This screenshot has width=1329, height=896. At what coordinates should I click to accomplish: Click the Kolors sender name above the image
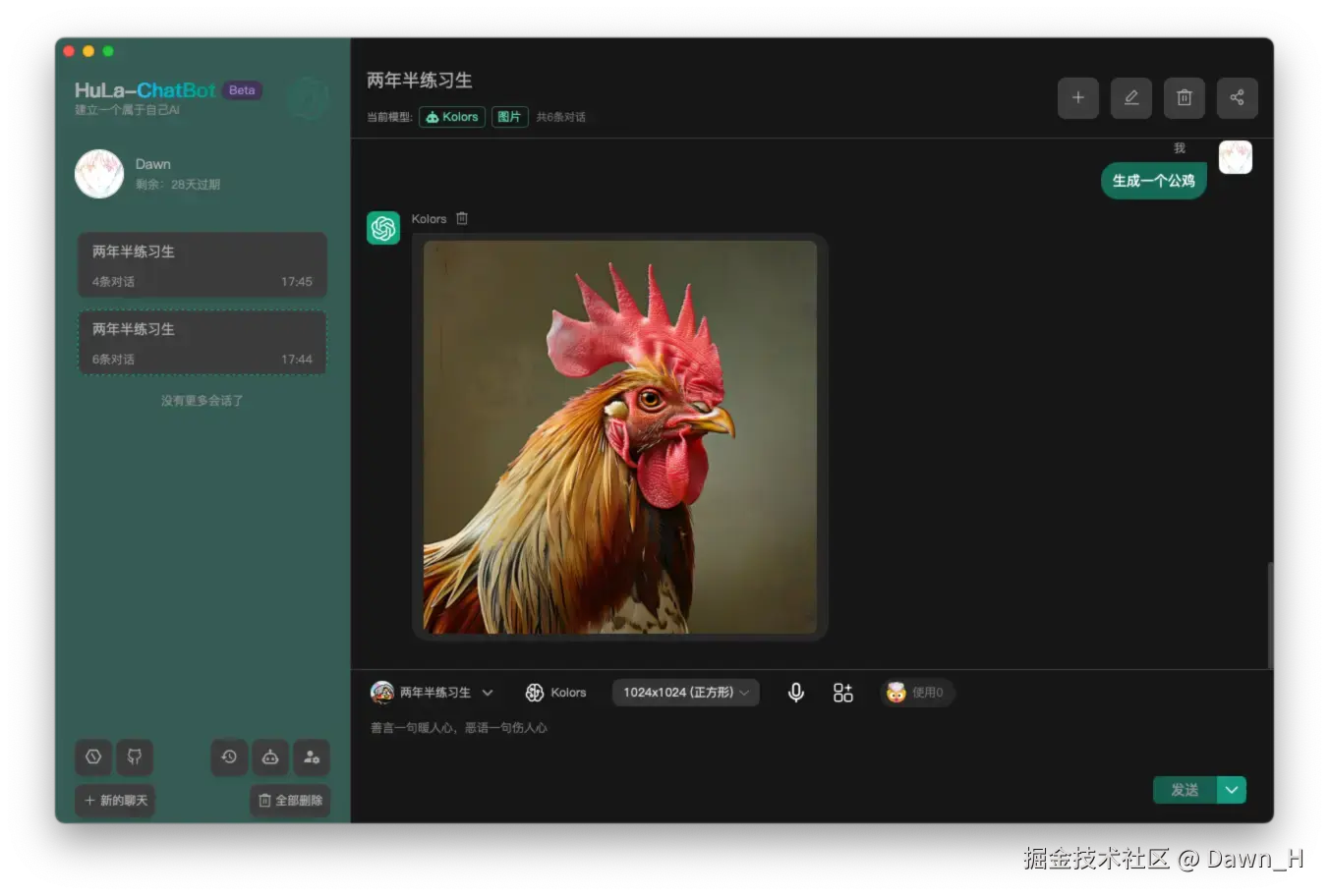click(x=429, y=219)
